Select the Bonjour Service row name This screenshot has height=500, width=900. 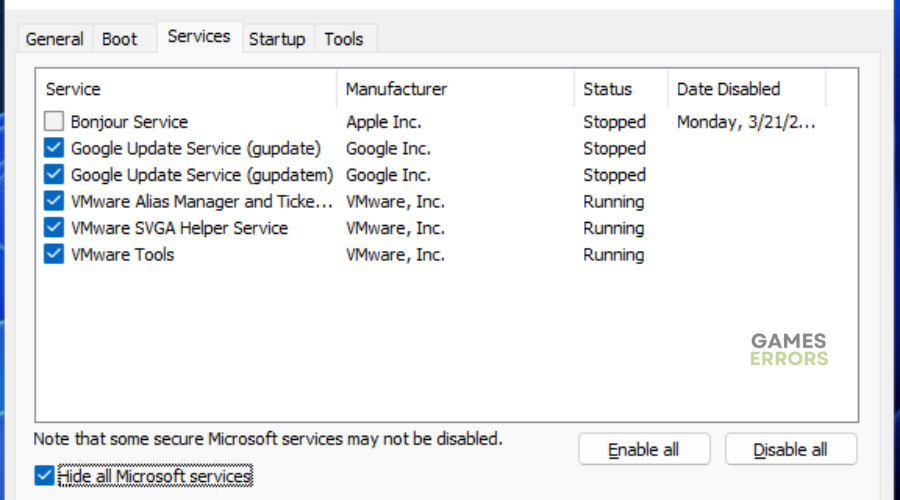129,122
